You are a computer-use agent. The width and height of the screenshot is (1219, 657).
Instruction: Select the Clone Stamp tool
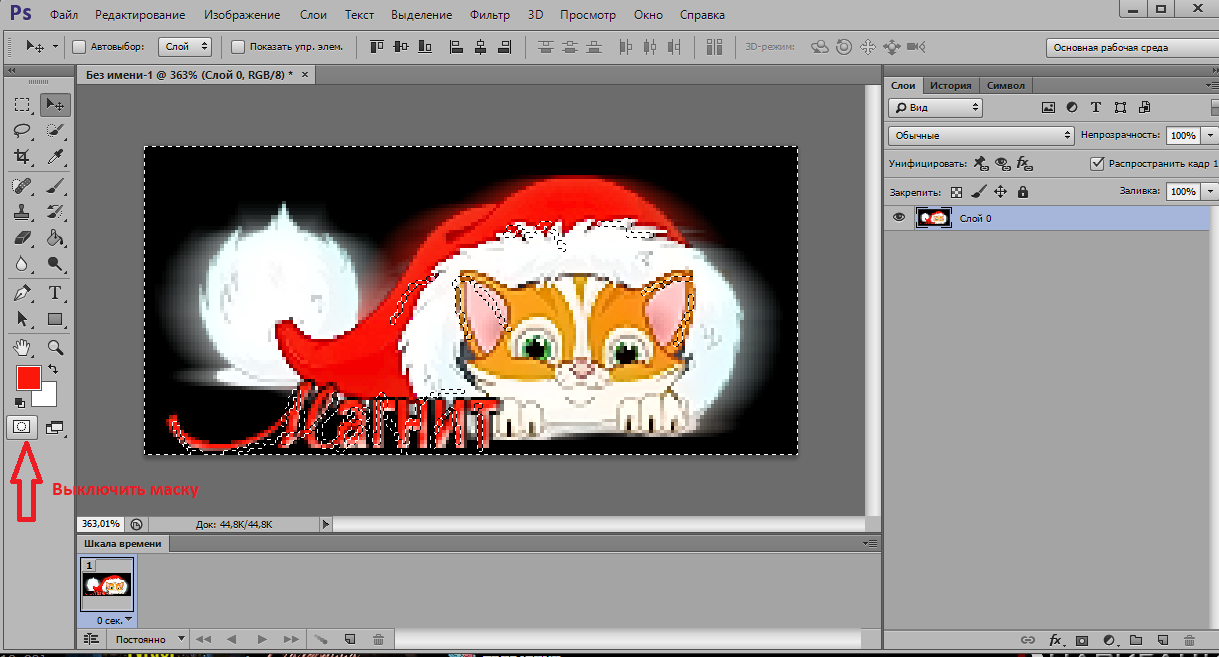coord(24,212)
